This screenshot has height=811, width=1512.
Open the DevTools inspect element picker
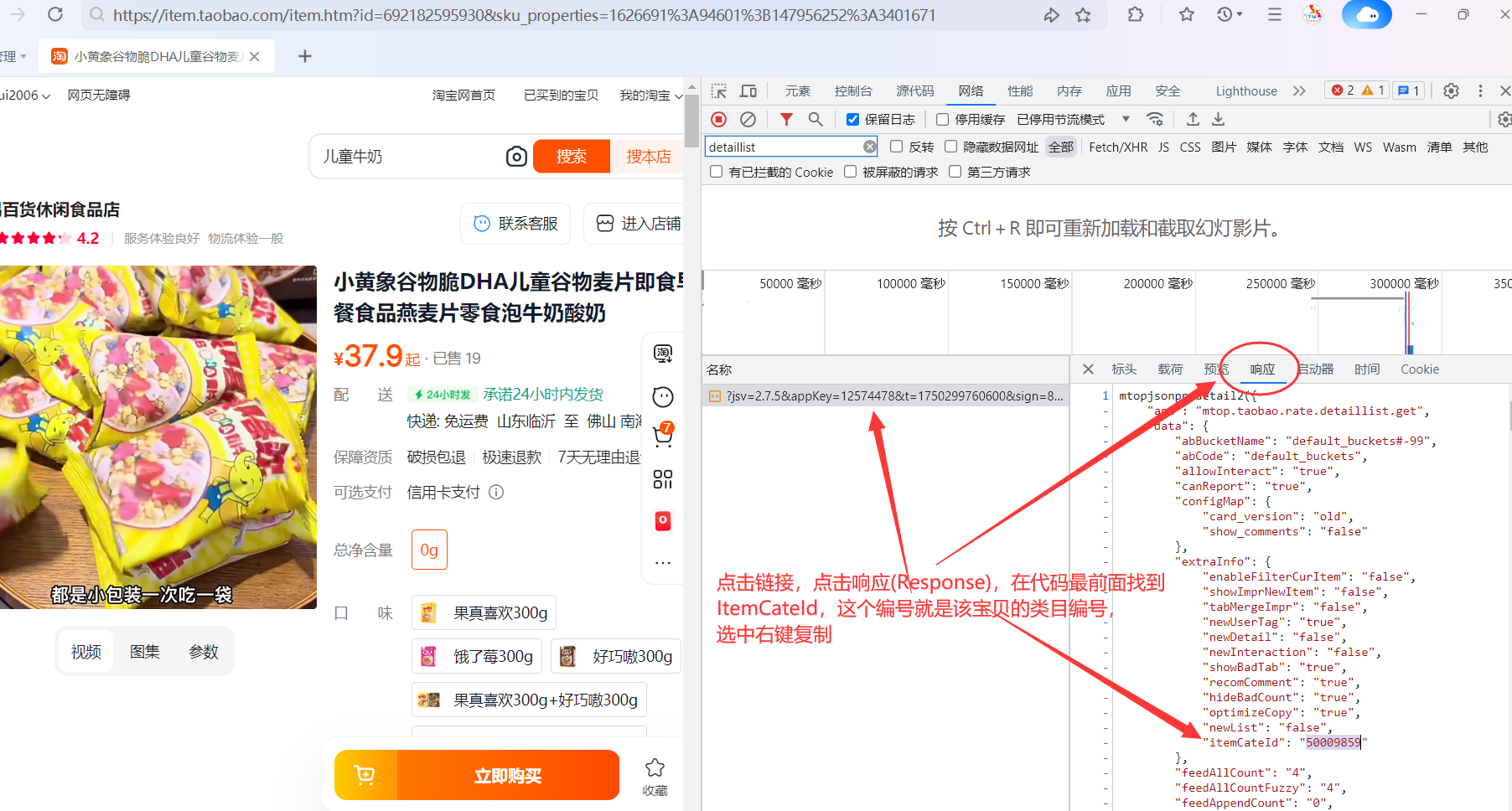[x=719, y=91]
